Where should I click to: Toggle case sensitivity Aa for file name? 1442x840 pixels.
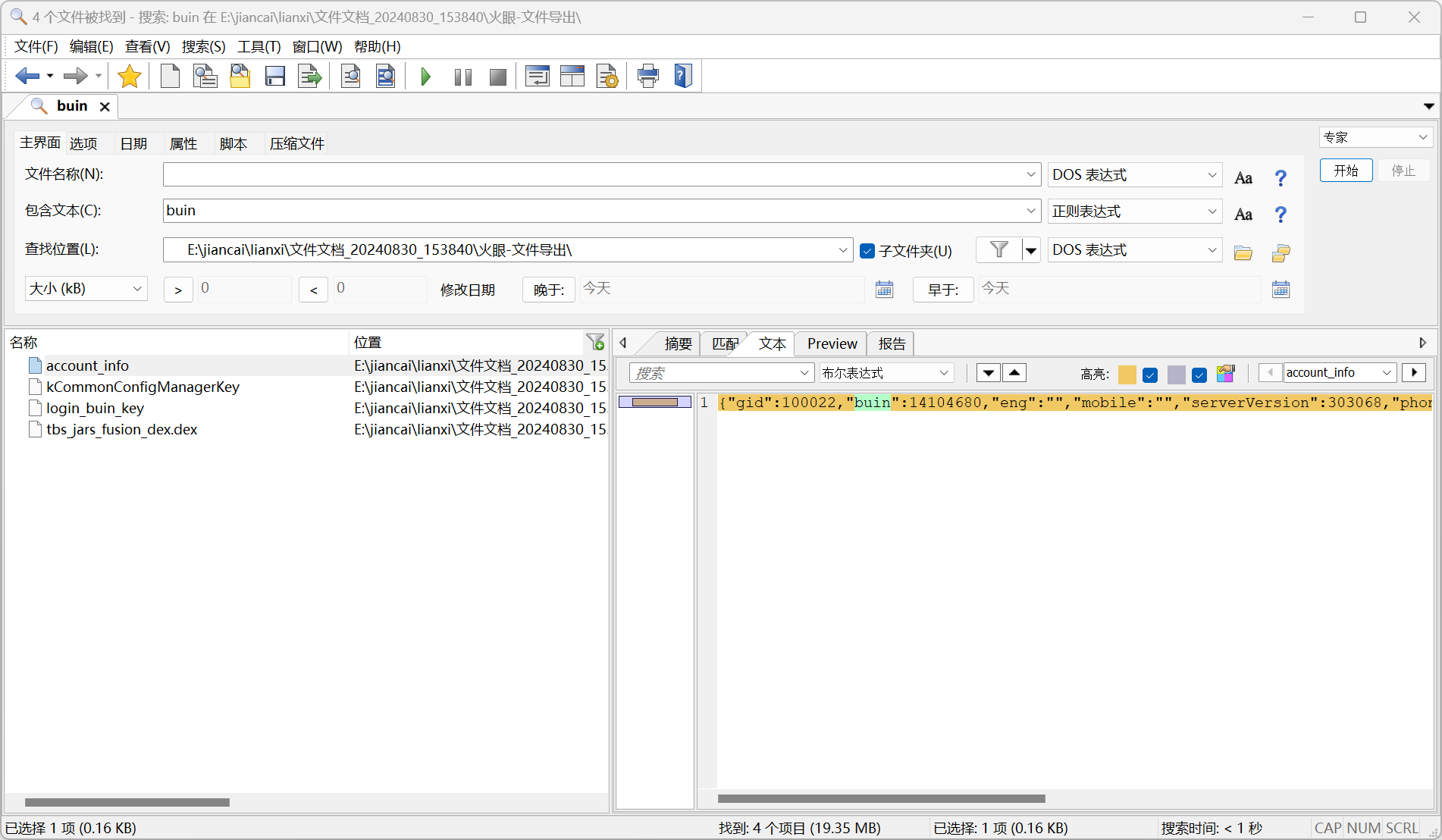[1243, 178]
